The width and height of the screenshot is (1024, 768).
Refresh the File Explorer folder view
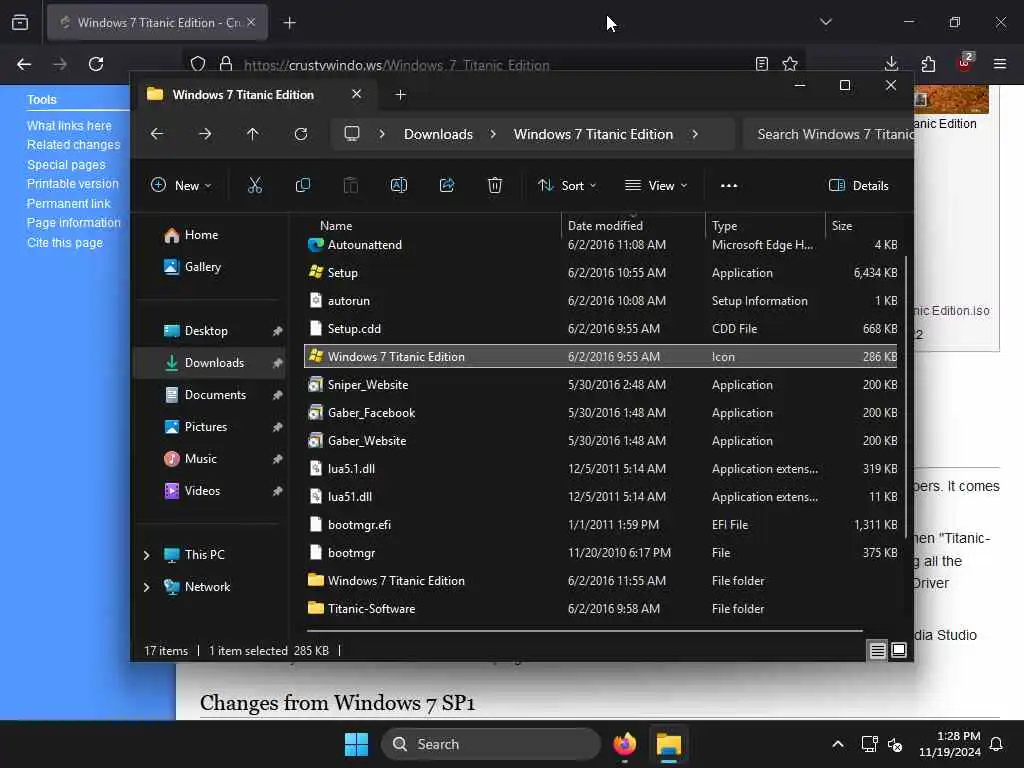(301, 134)
